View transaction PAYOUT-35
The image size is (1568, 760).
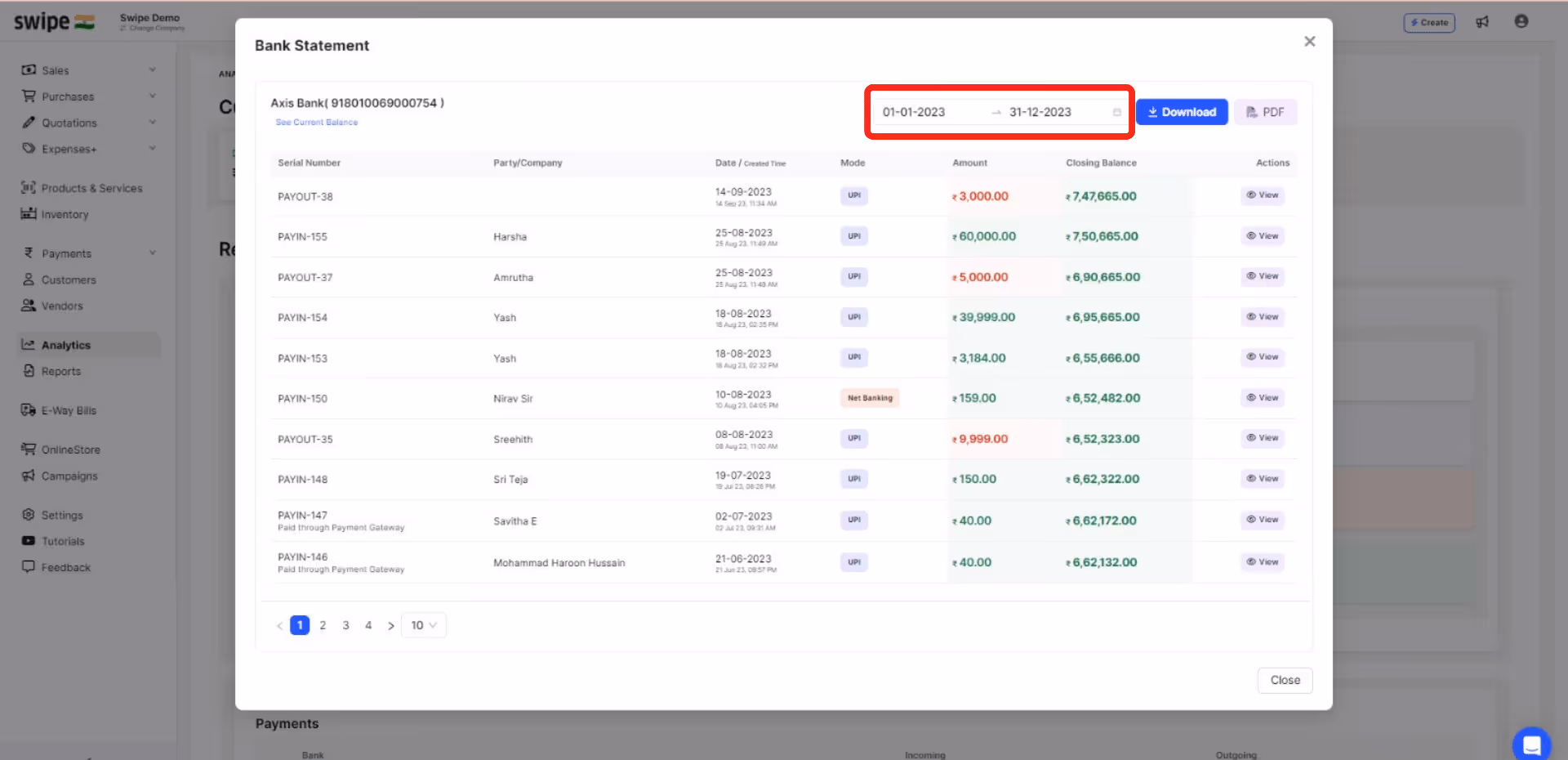click(1263, 438)
